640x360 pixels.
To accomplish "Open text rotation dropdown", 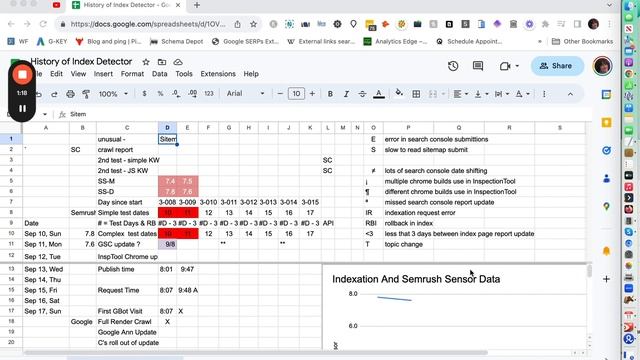I will (522, 94).
